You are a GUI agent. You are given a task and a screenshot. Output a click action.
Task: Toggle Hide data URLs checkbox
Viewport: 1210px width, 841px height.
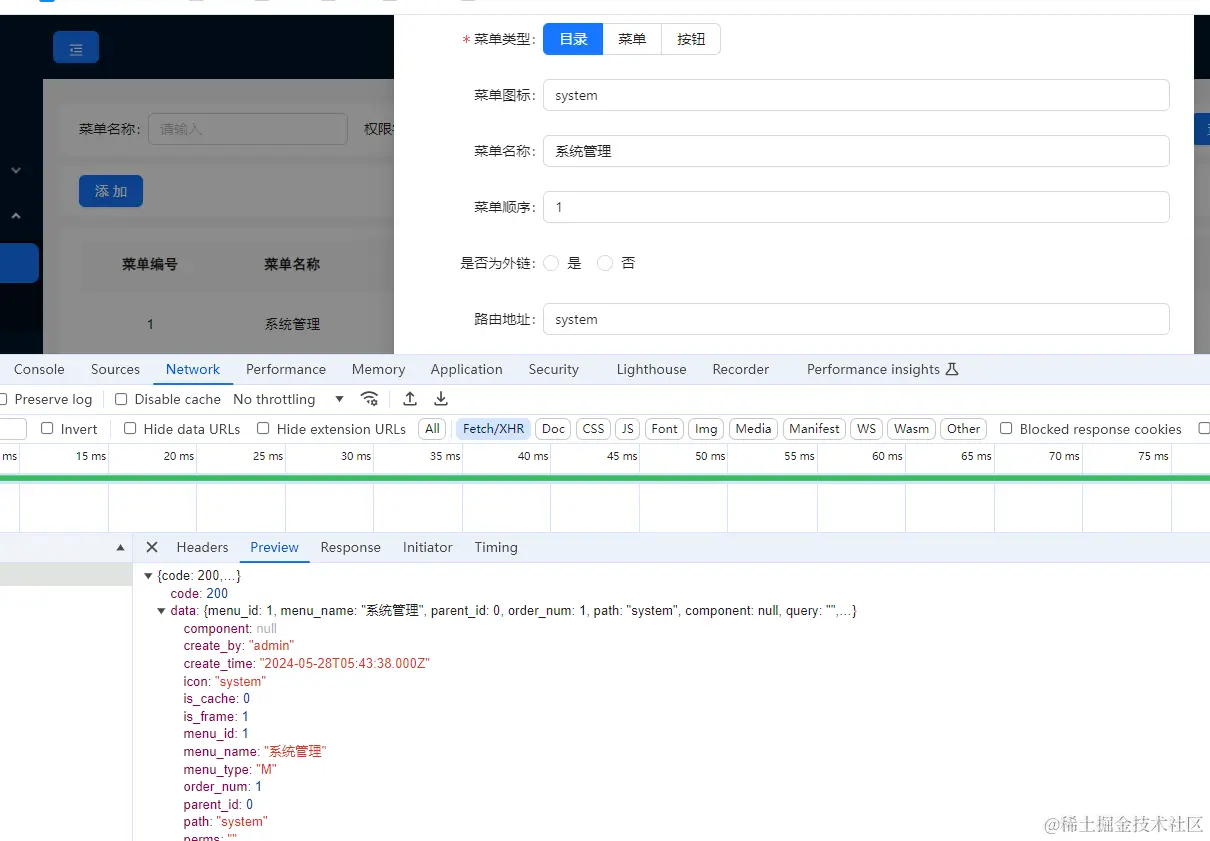(130, 428)
